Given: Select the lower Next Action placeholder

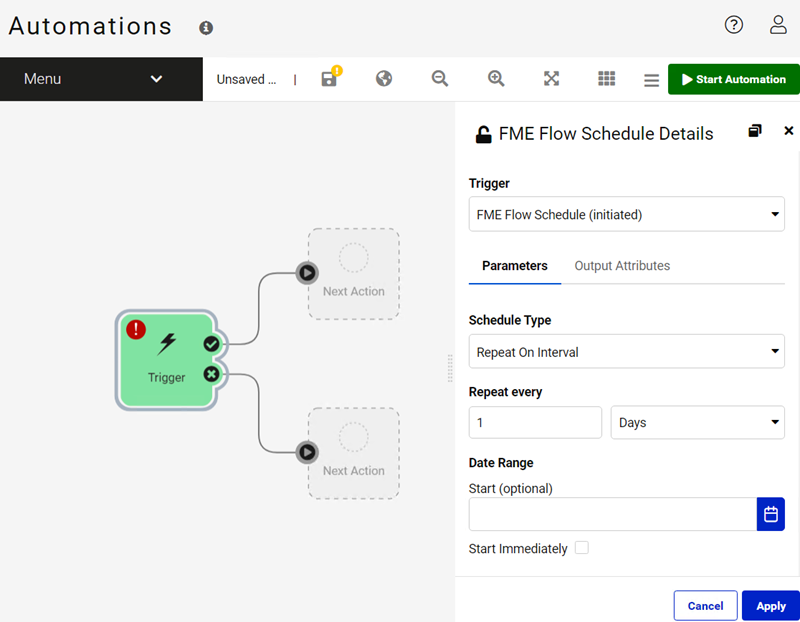Looking at the screenshot, I should [x=354, y=453].
